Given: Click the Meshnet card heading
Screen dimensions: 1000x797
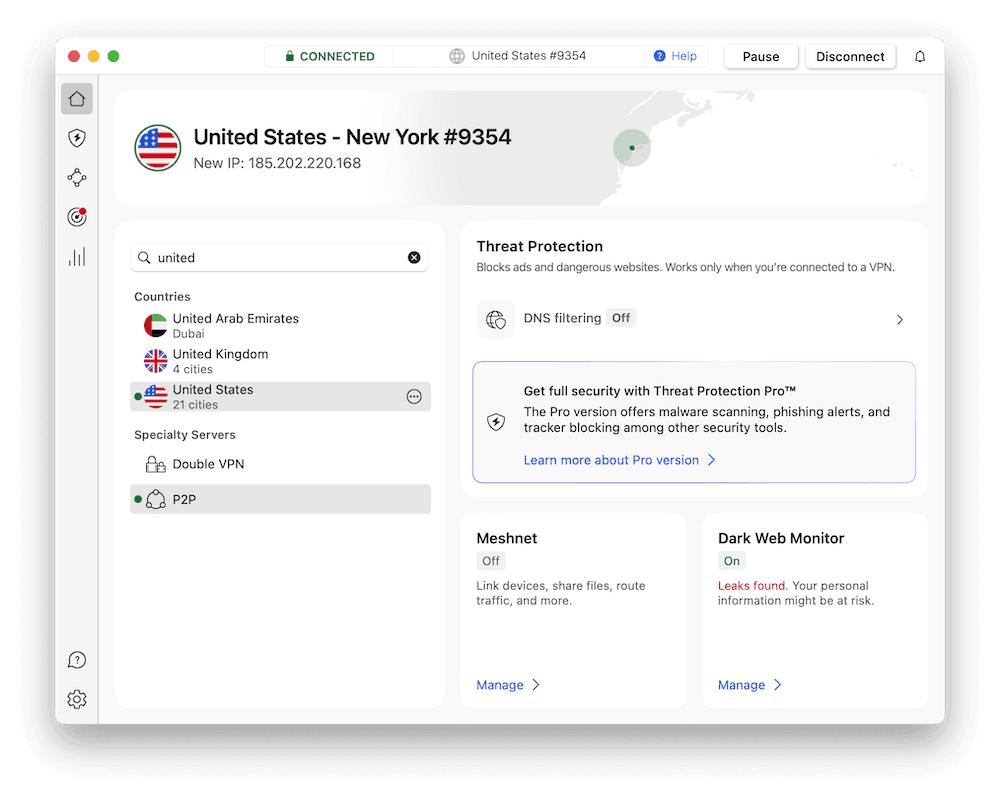Looking at the screenshot, I should [507, 538].
